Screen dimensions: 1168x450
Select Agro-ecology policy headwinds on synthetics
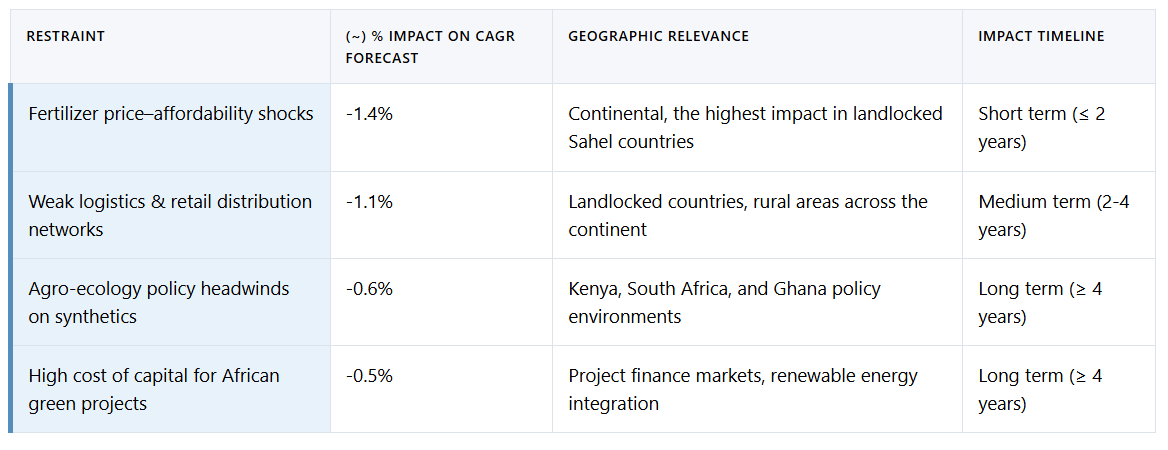tap(159, 302)
